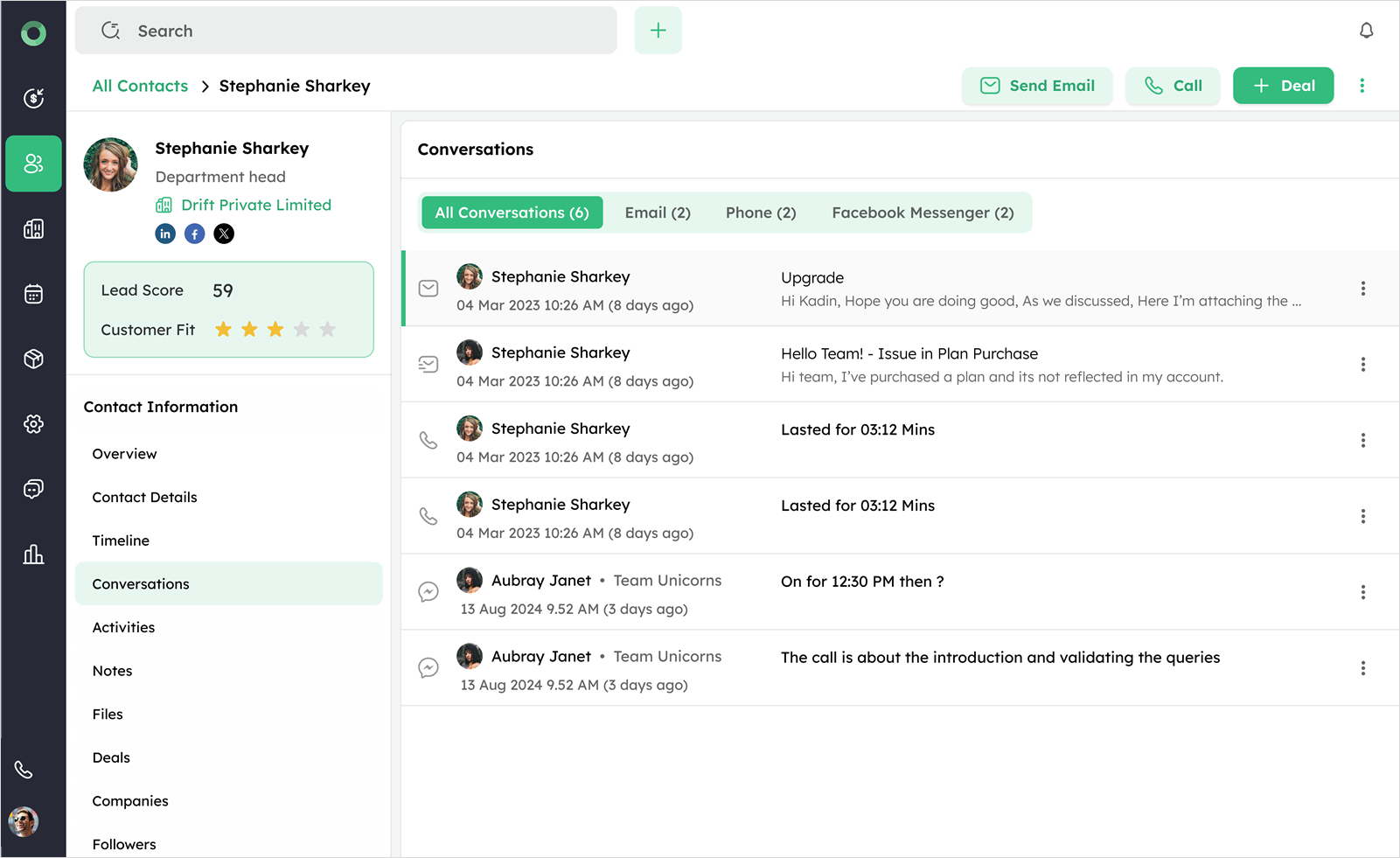Open the Contacts module in sidebar
Screen dimensions: 1400x858
33,164
